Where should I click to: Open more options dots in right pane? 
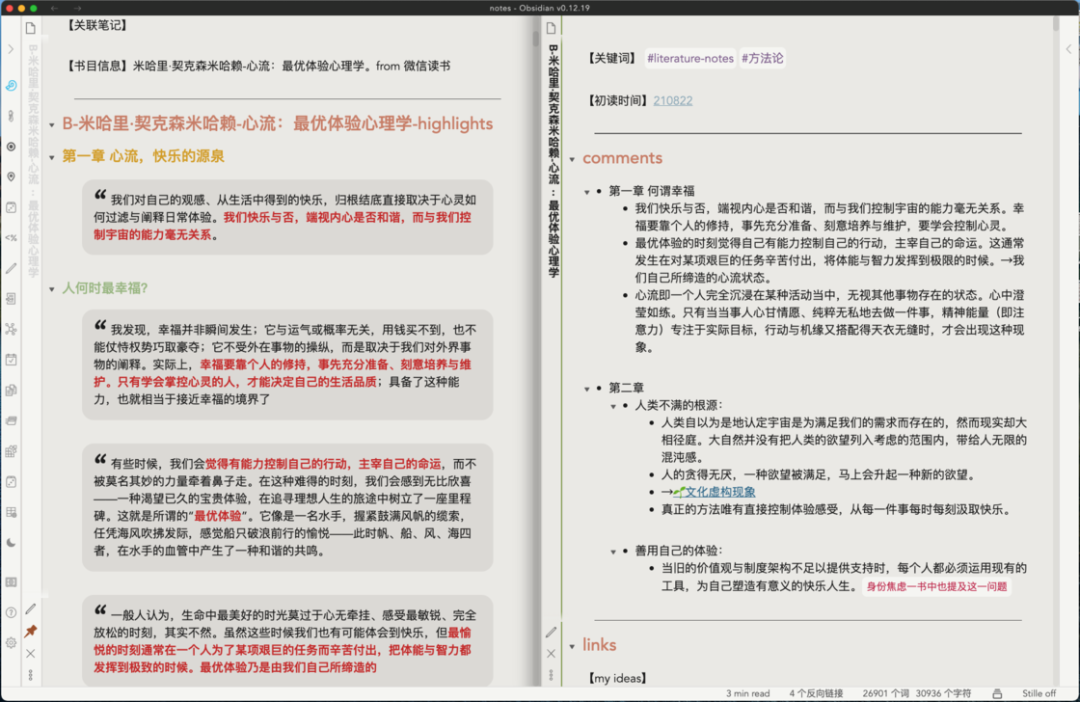pos(551,675)
